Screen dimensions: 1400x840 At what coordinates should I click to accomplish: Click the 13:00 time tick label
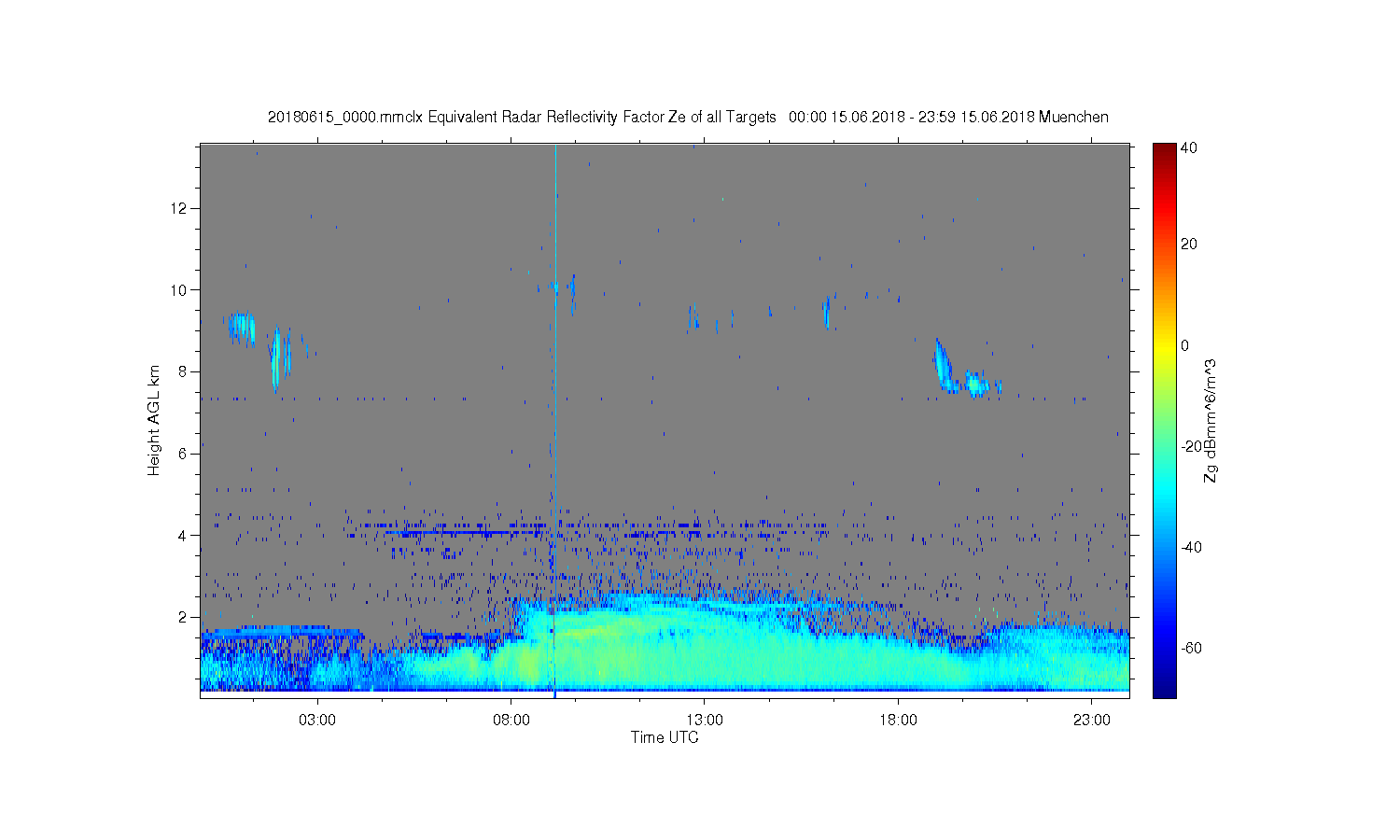[705, 721]
